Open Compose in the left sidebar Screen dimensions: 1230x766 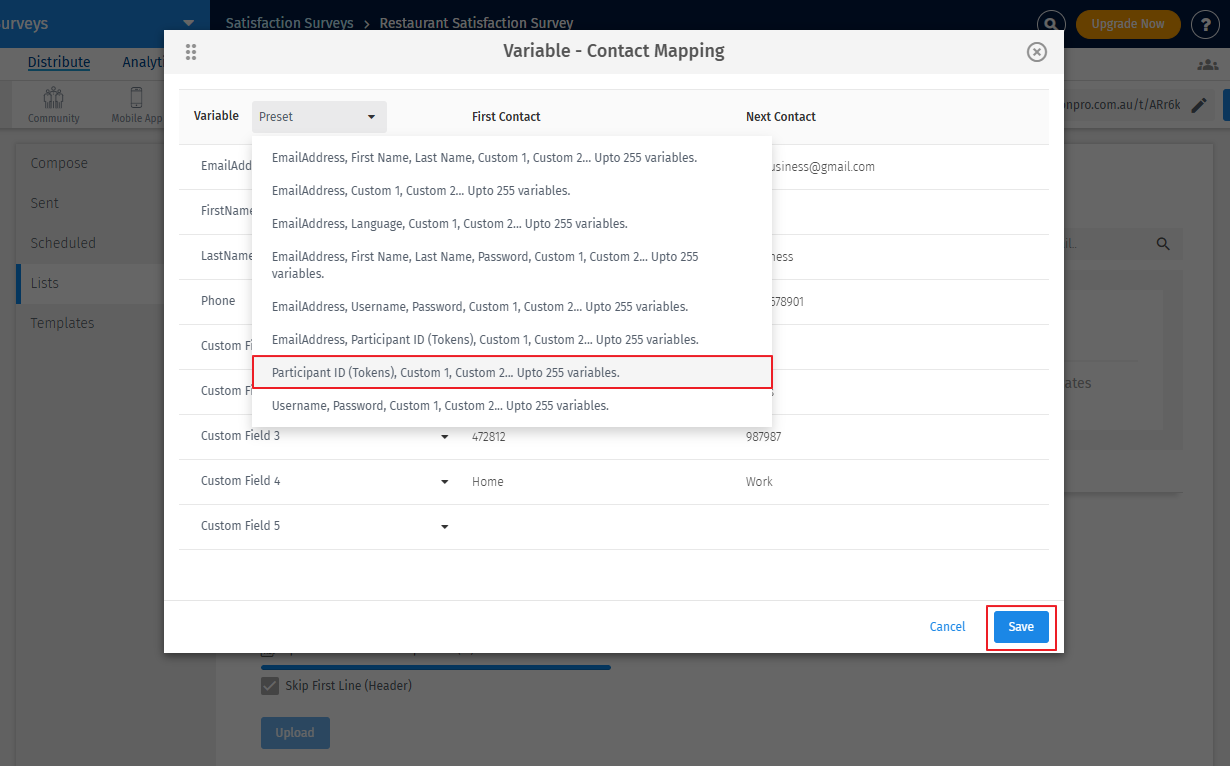click(59, 163)
